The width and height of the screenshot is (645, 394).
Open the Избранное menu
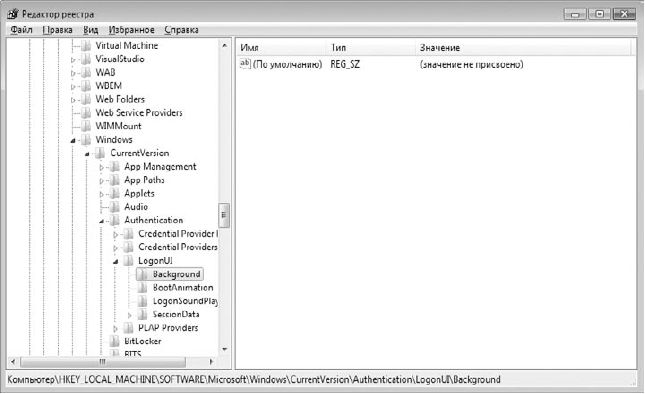(131, 30)
